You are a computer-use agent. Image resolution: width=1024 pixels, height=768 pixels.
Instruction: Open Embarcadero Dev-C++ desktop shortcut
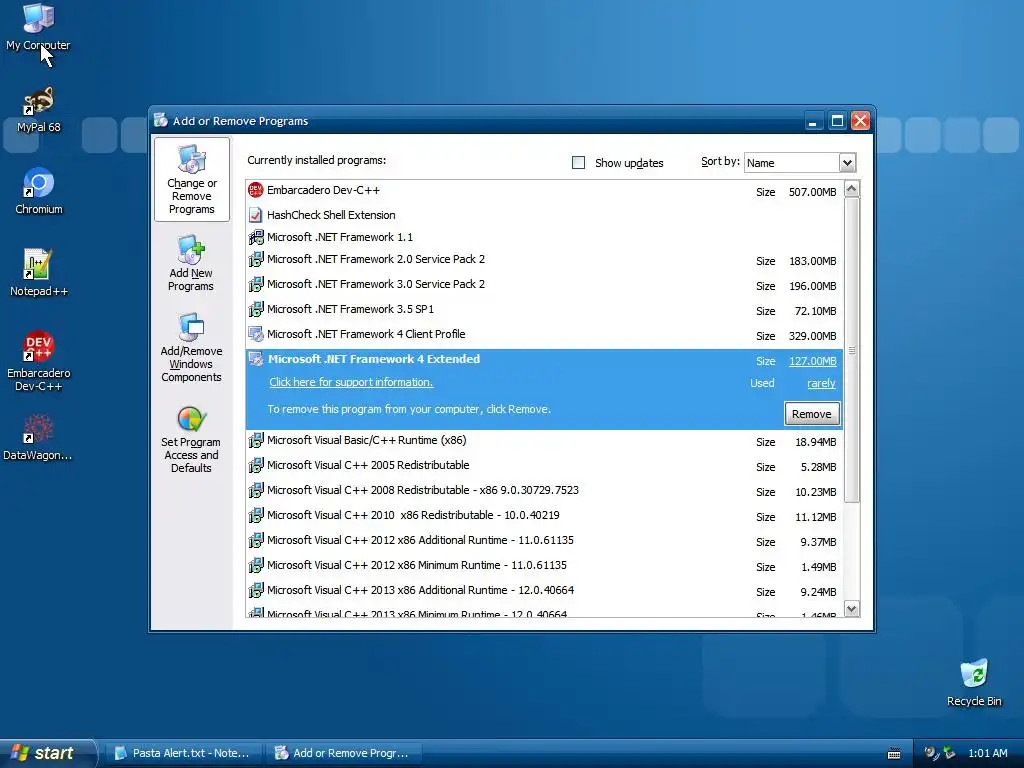[39, 361]
